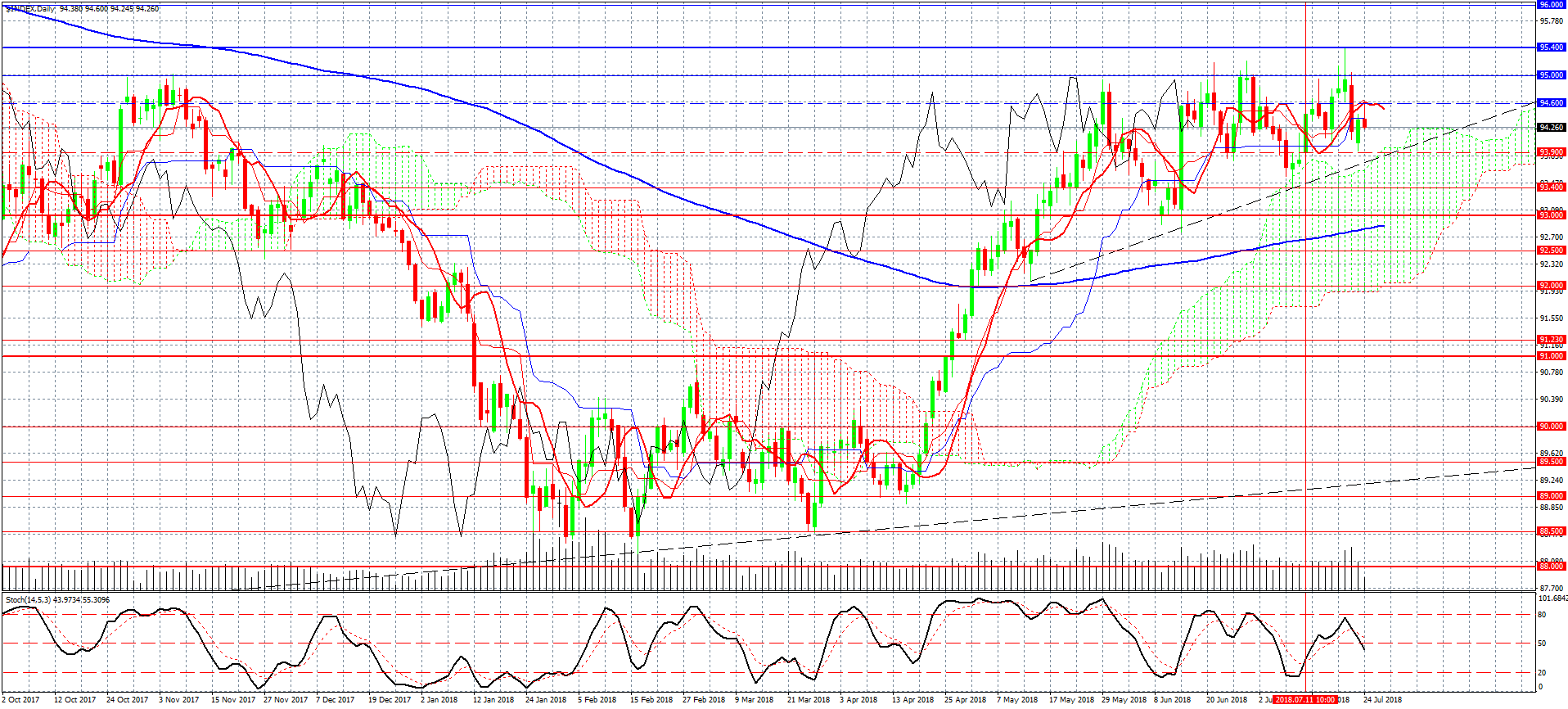Screen dimensions: 1568x709
Task: Select the red 90.000 price level label
Action: (x=1552, y=427)
